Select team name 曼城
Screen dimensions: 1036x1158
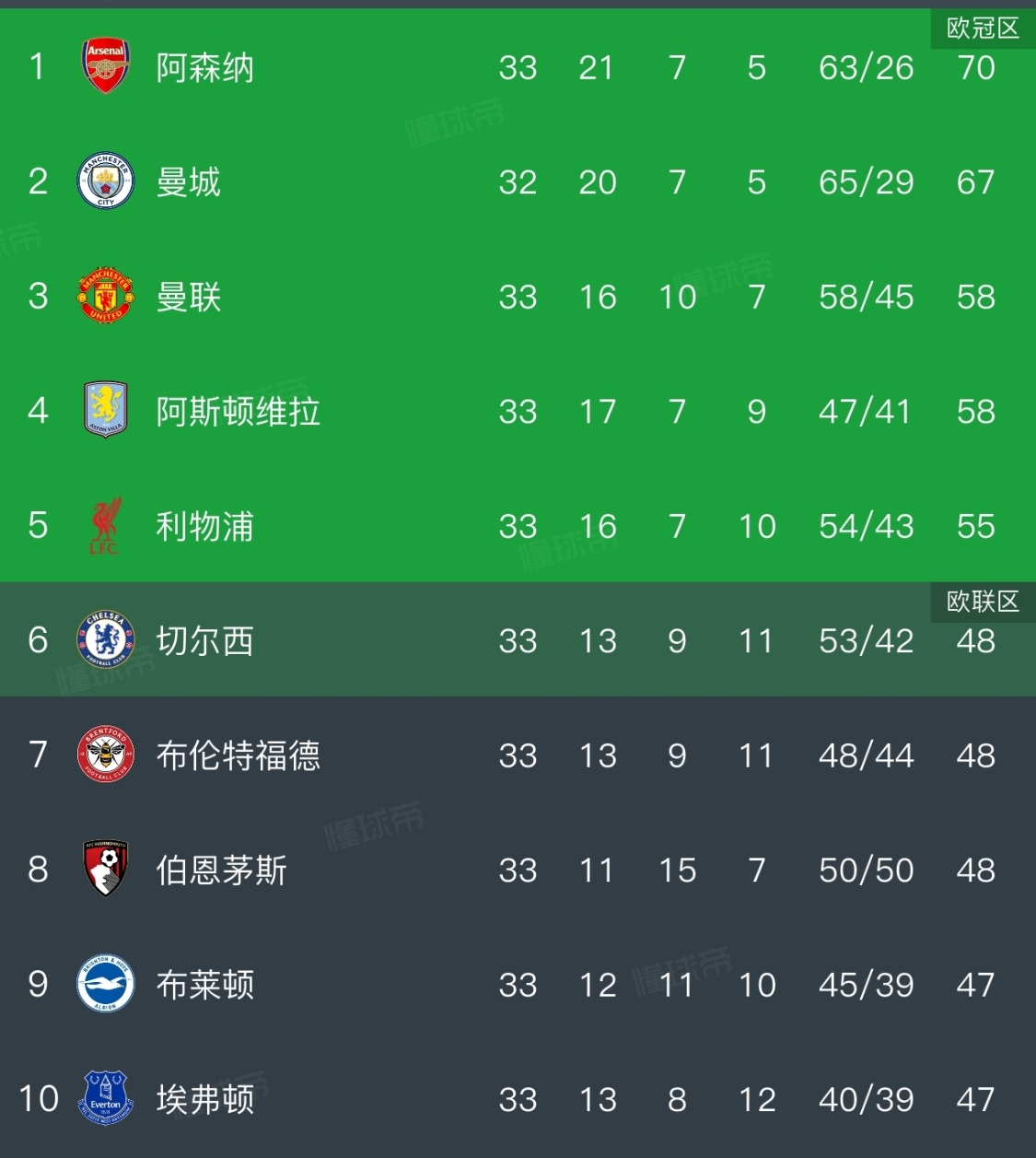189,181
